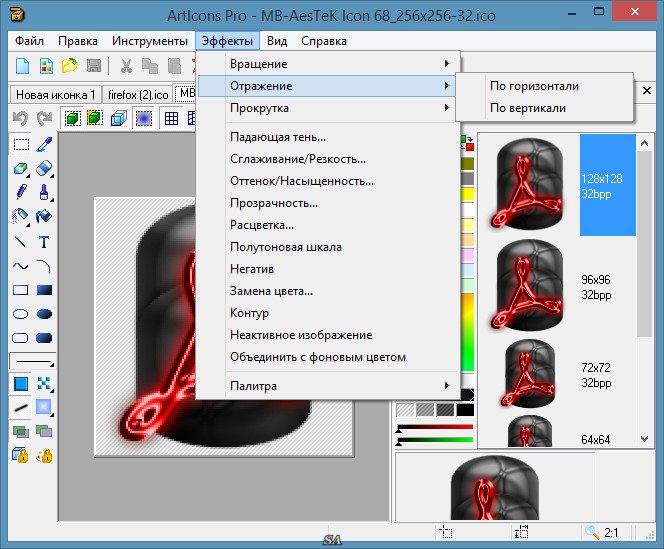Select the empty rectangle shape tool

[x=21, y=290]
